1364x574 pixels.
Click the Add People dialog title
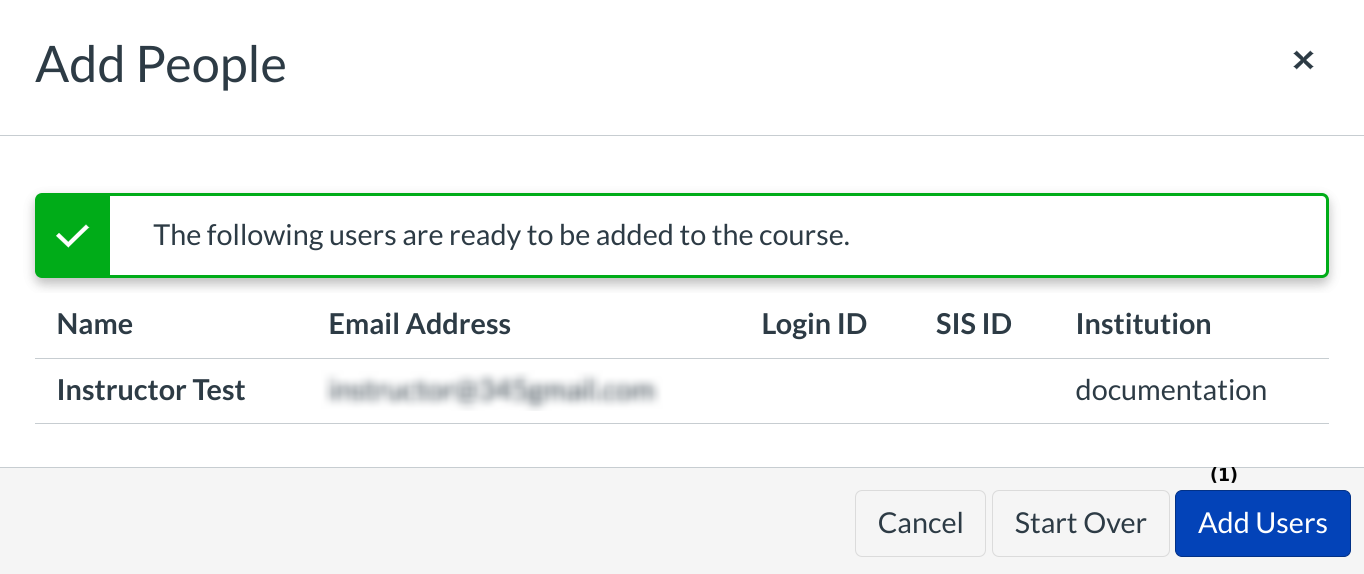(x=161, y=65)
